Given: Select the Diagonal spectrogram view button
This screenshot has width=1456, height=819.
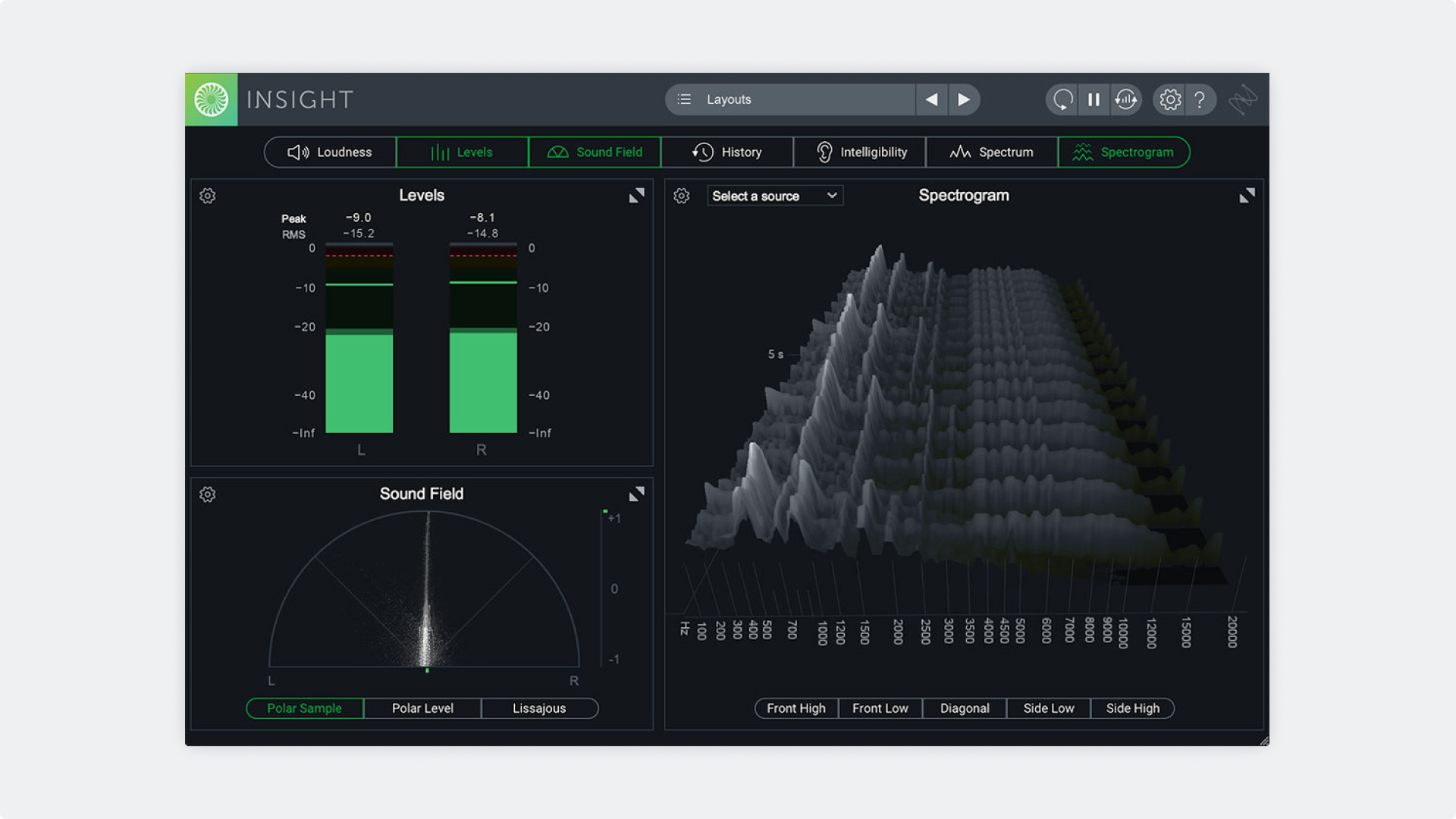Looking at the screenshot, I should (964, 708).
